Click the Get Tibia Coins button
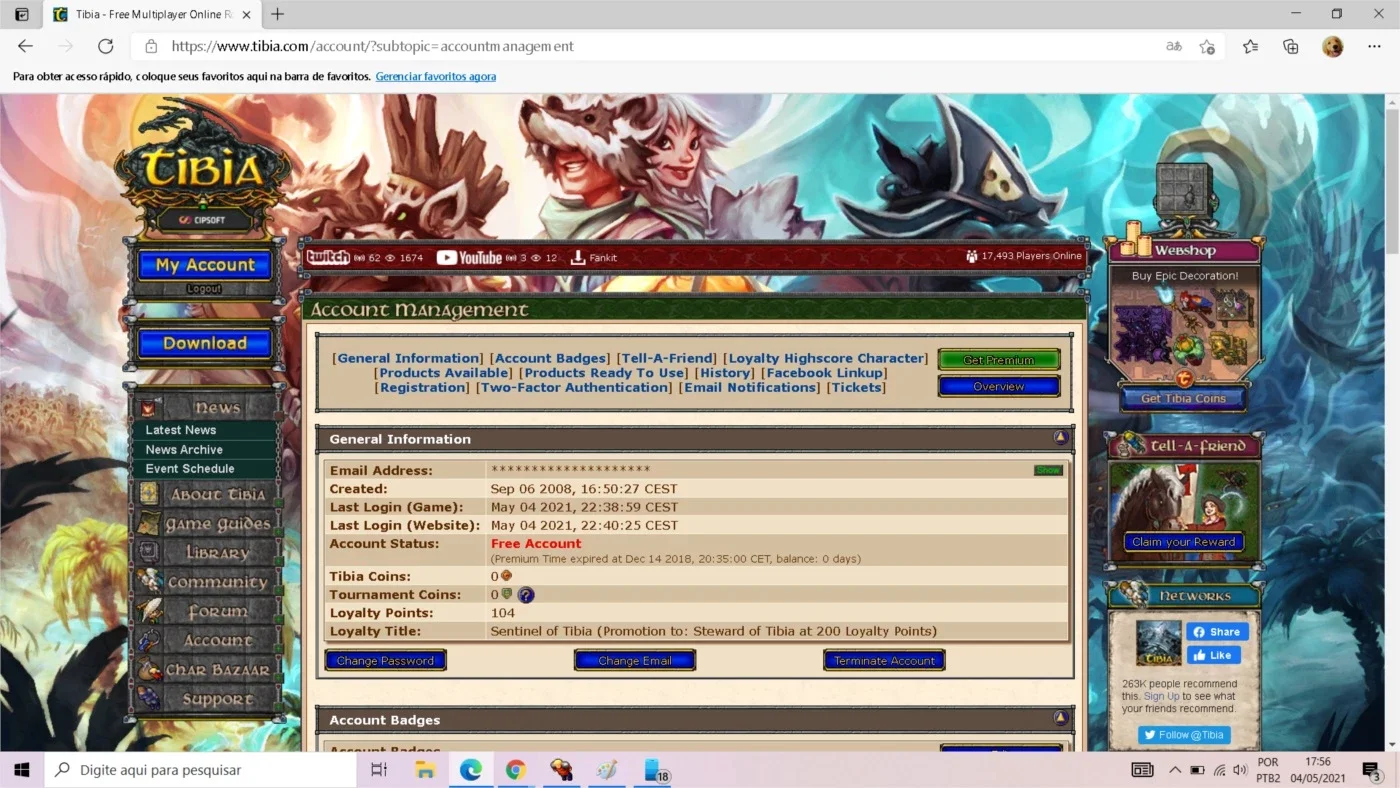Screen dimensions: 1400x788 1184,398
